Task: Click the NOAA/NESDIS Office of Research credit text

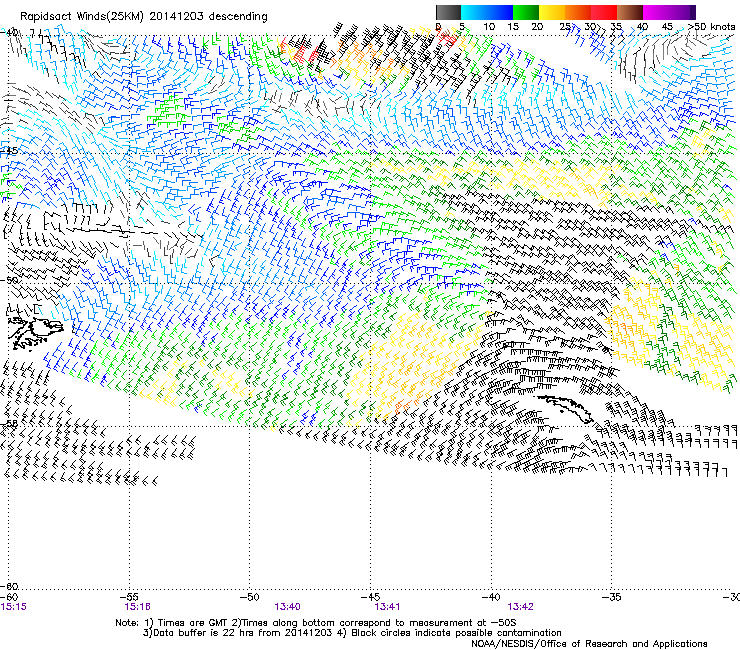Action: (x=589, y=644)
